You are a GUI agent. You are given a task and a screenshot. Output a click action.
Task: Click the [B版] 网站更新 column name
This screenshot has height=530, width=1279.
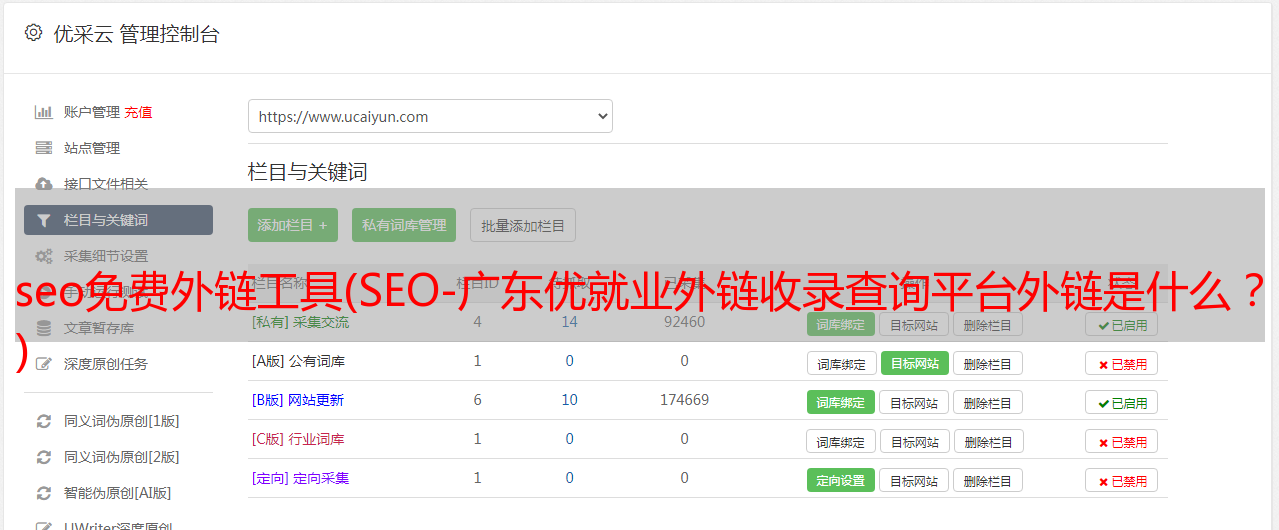pos(298,400)
